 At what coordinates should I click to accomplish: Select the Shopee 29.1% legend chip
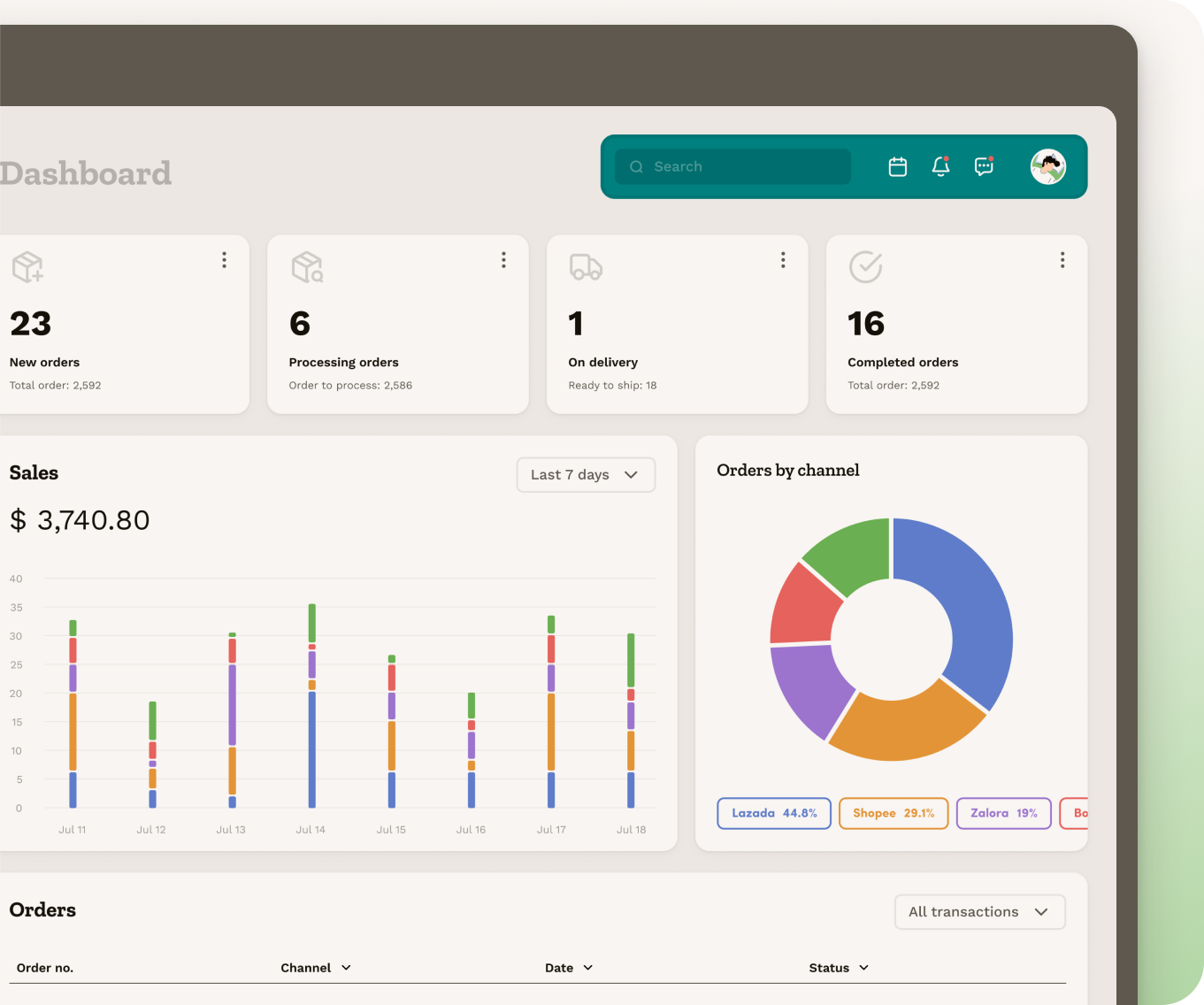(893, 813)
